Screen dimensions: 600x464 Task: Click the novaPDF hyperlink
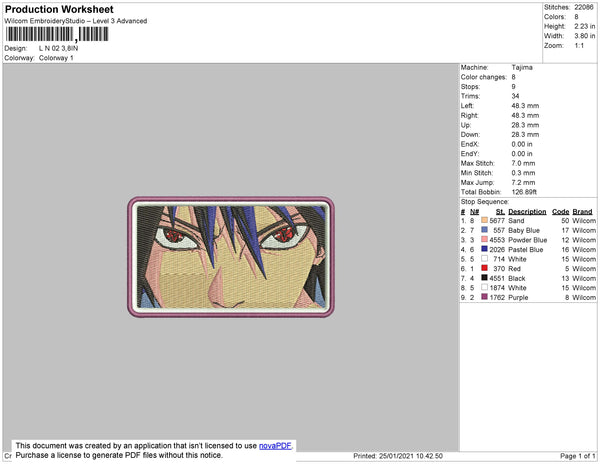click(x=275, y=446)
